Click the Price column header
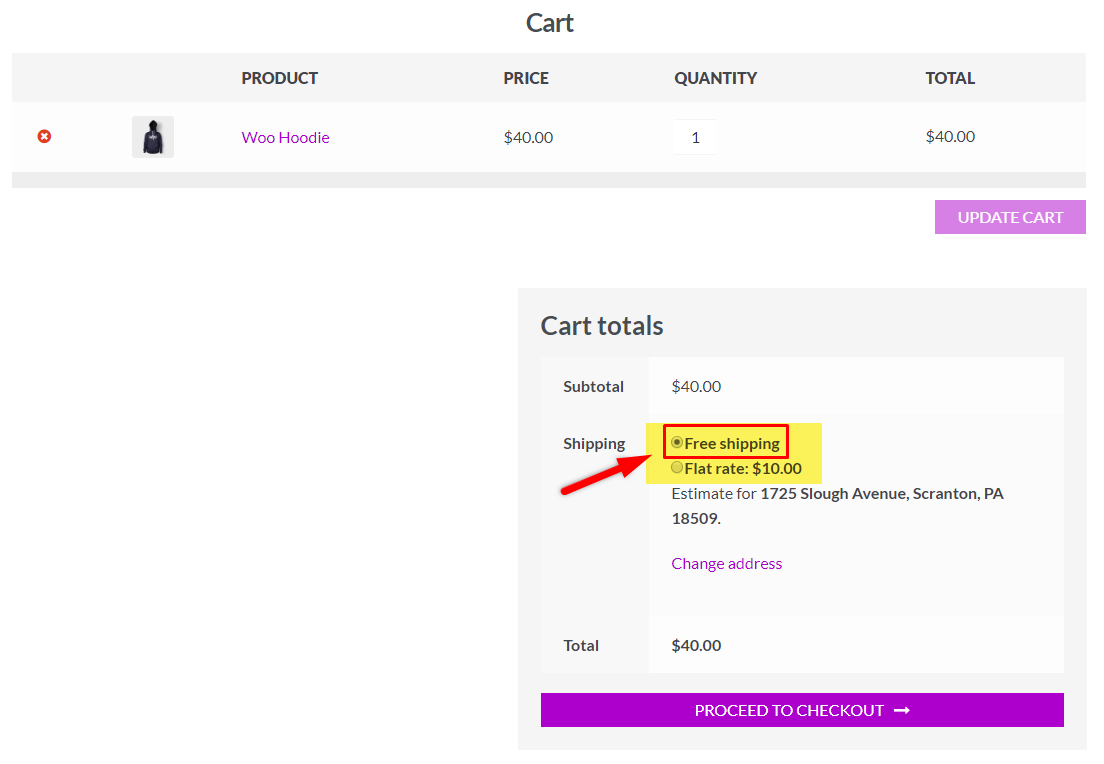The height and width of the screenshot is (764, 1104). (526, 78)
